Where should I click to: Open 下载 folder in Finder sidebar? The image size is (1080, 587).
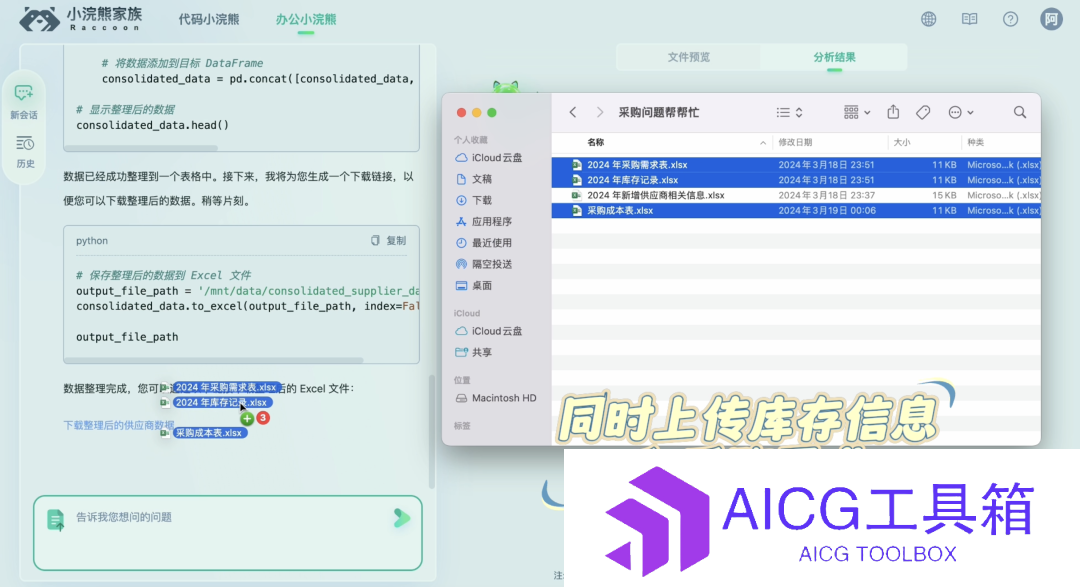474,200
